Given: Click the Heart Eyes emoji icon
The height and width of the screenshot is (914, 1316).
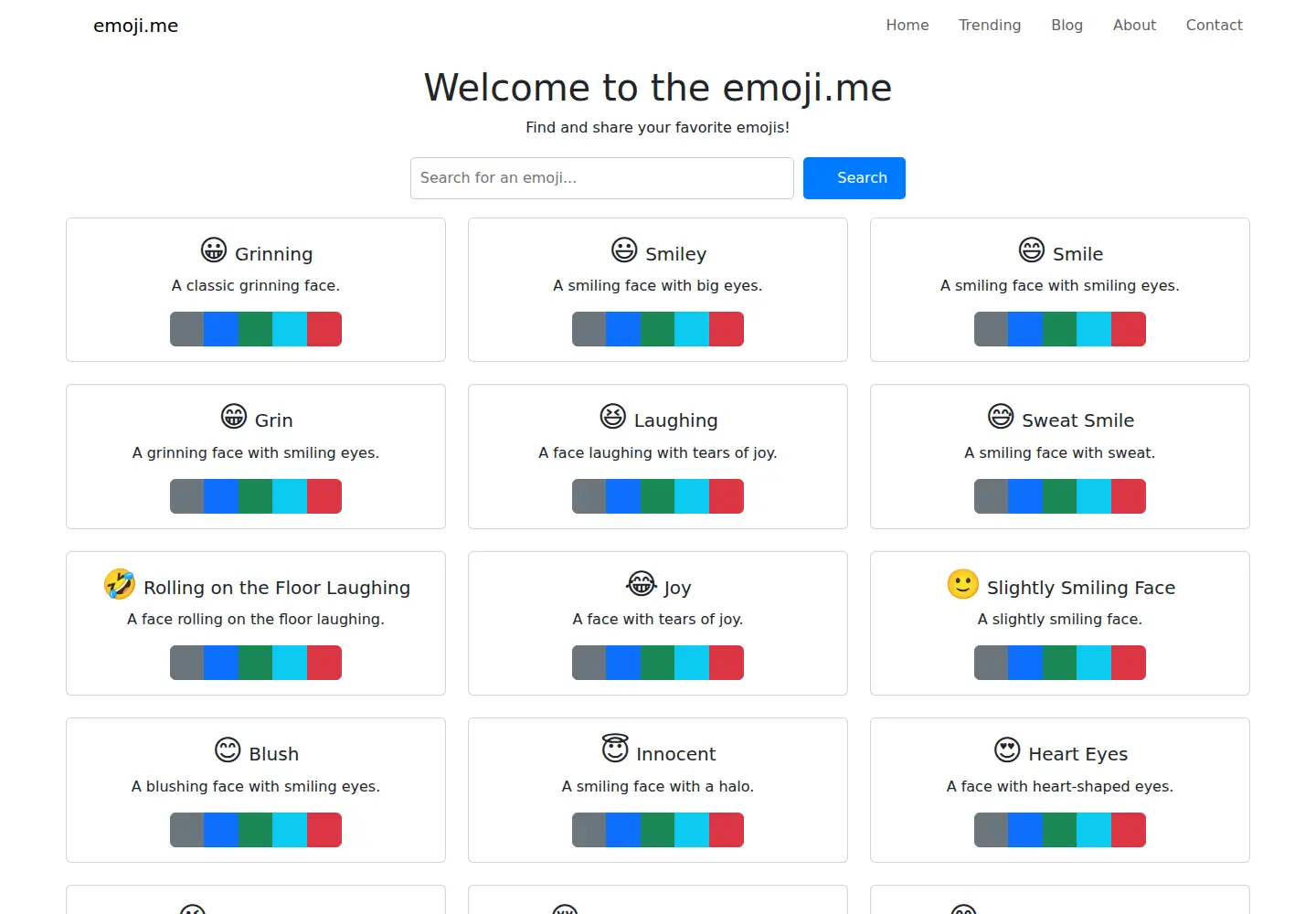Looking at the screenshot, I should tap(1007, 750).
